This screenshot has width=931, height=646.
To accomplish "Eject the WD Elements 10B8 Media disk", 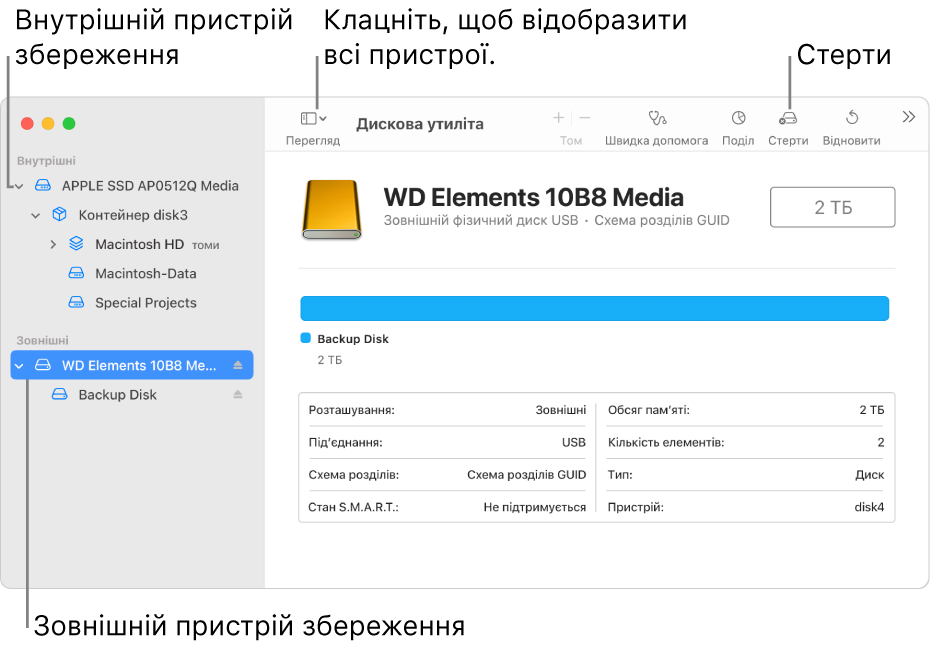I will tap(238, 365).
